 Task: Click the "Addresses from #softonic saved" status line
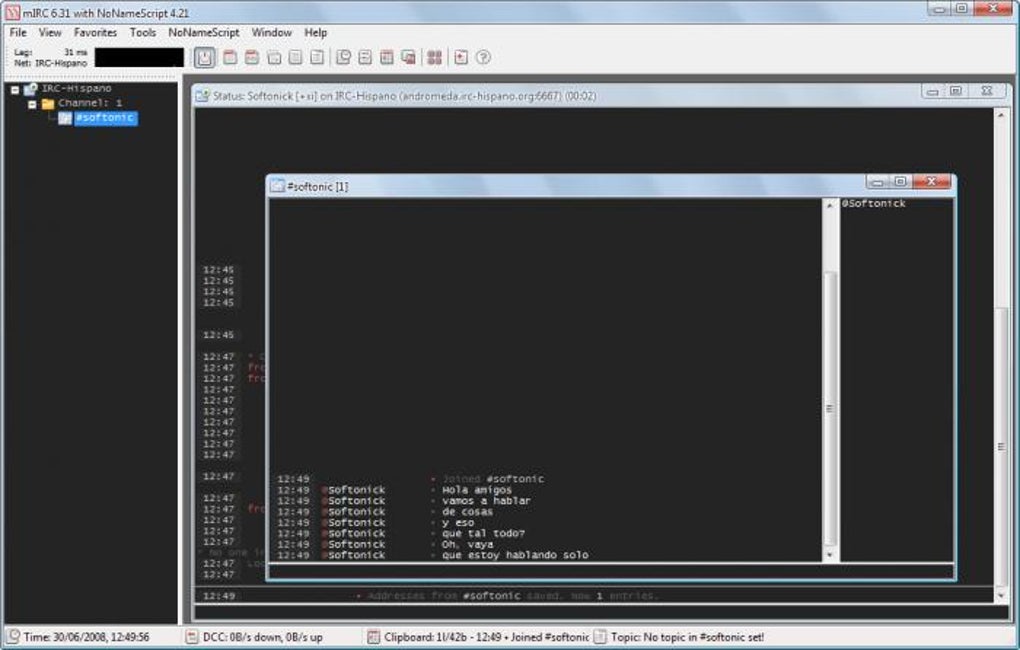[x=513, y=596]
